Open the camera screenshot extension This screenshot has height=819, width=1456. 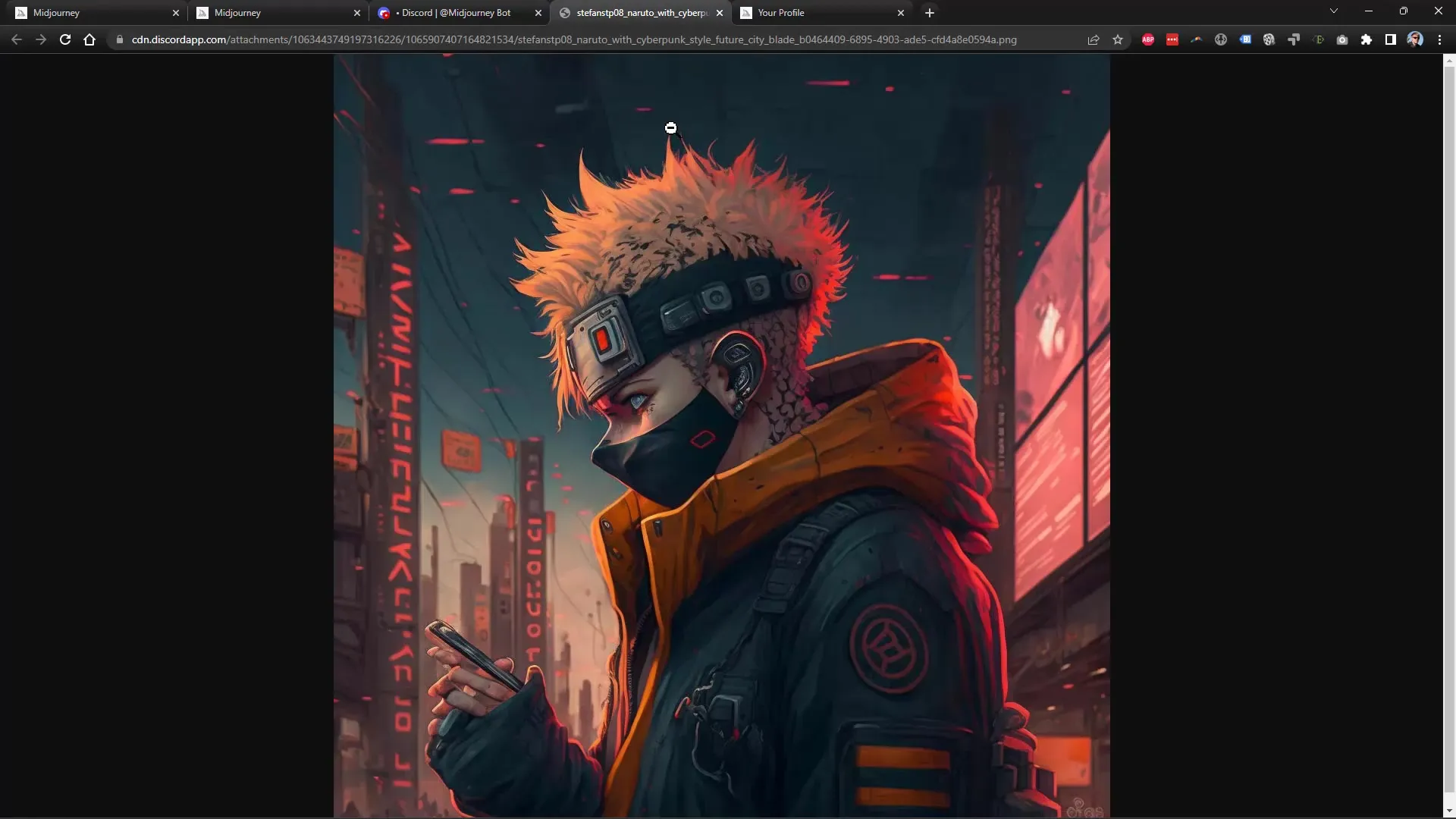coord(1342,39)
